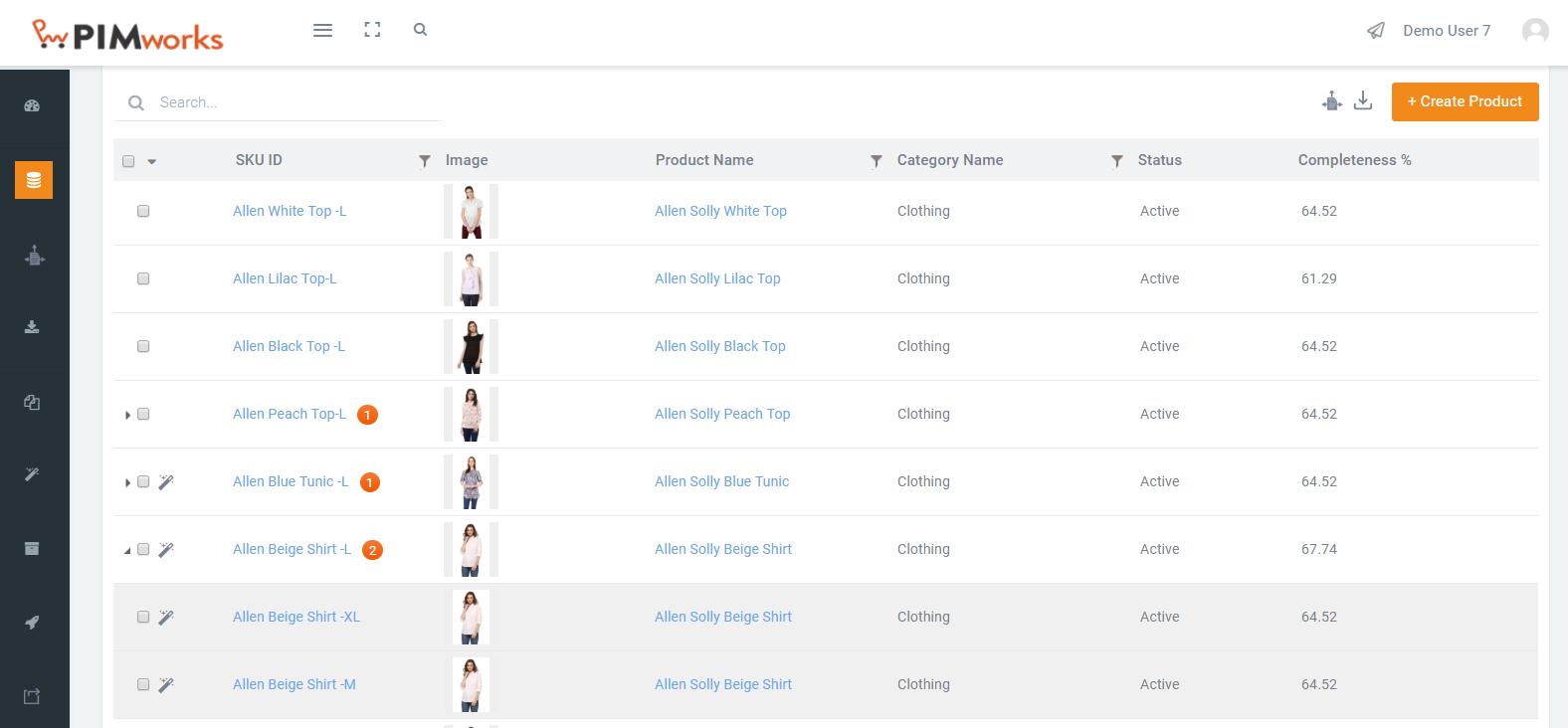The image size is (1568, 728).
Task: Open Allen Lilac Top-L SKU link
Action: 285,278
